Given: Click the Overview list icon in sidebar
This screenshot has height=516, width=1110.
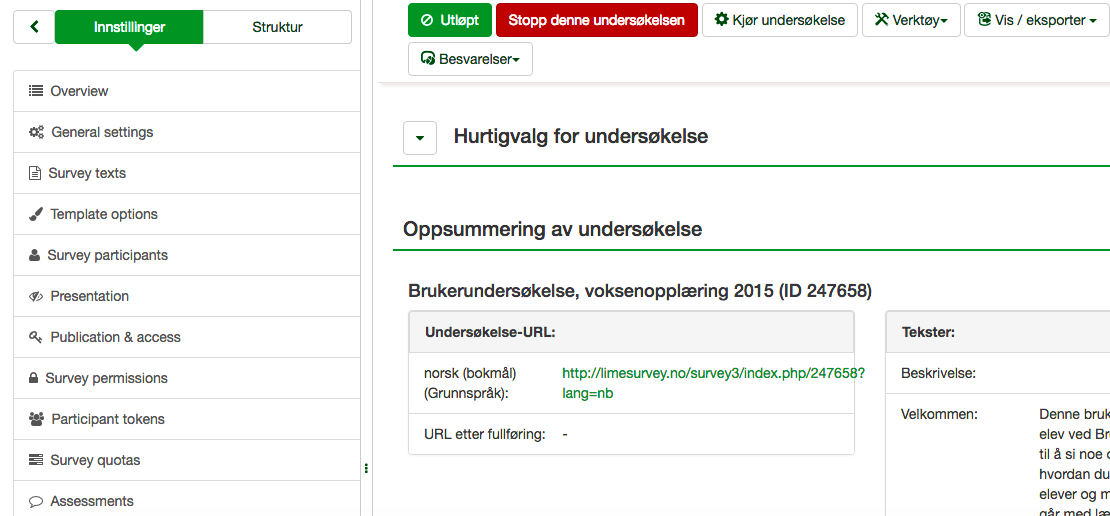Looking at the screenshot, I should 36,91.
